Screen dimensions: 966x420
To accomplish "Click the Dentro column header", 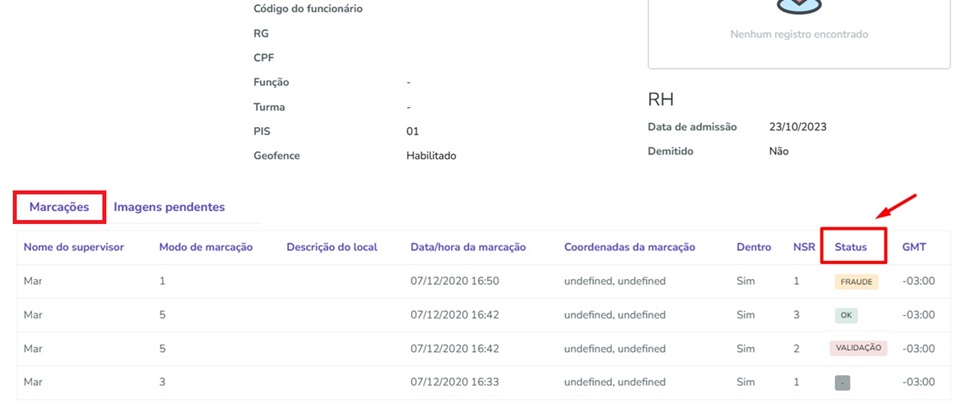I will tap(753, 247).
